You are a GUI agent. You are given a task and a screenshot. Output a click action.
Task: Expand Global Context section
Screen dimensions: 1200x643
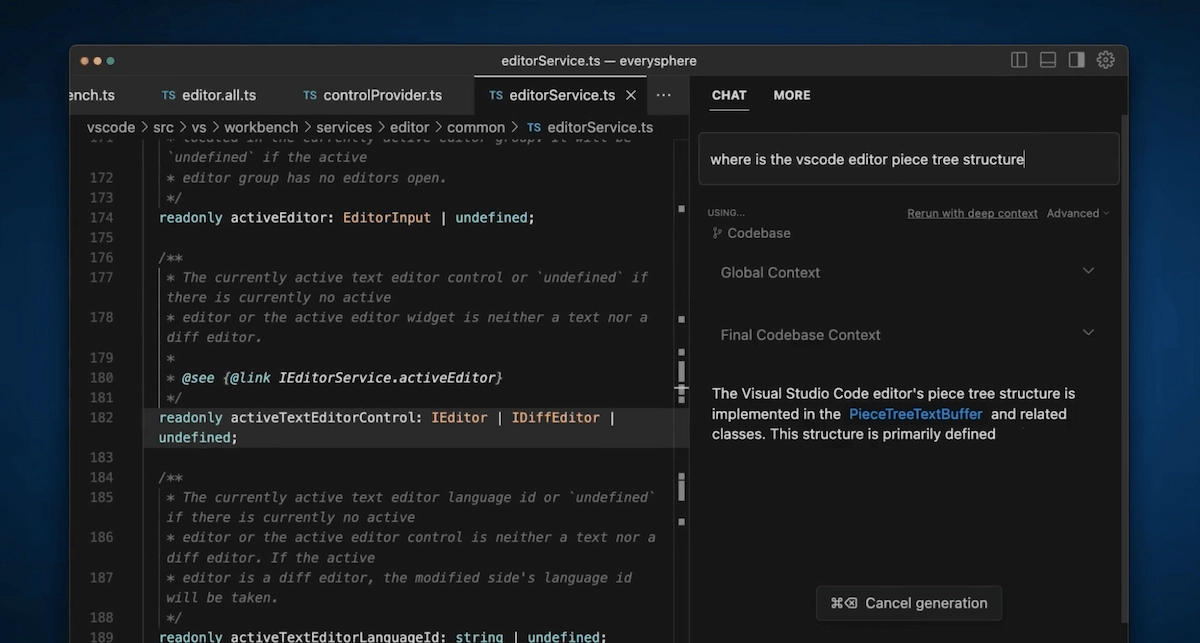click(908, 272)
